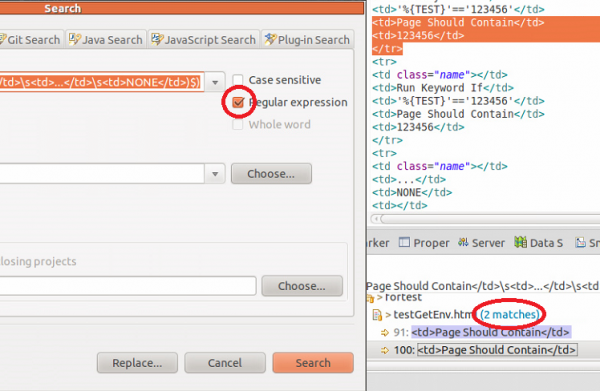
Task: Click the editor horizontal scrollbar
Action: pyautogui.click(x=490, y=219)
